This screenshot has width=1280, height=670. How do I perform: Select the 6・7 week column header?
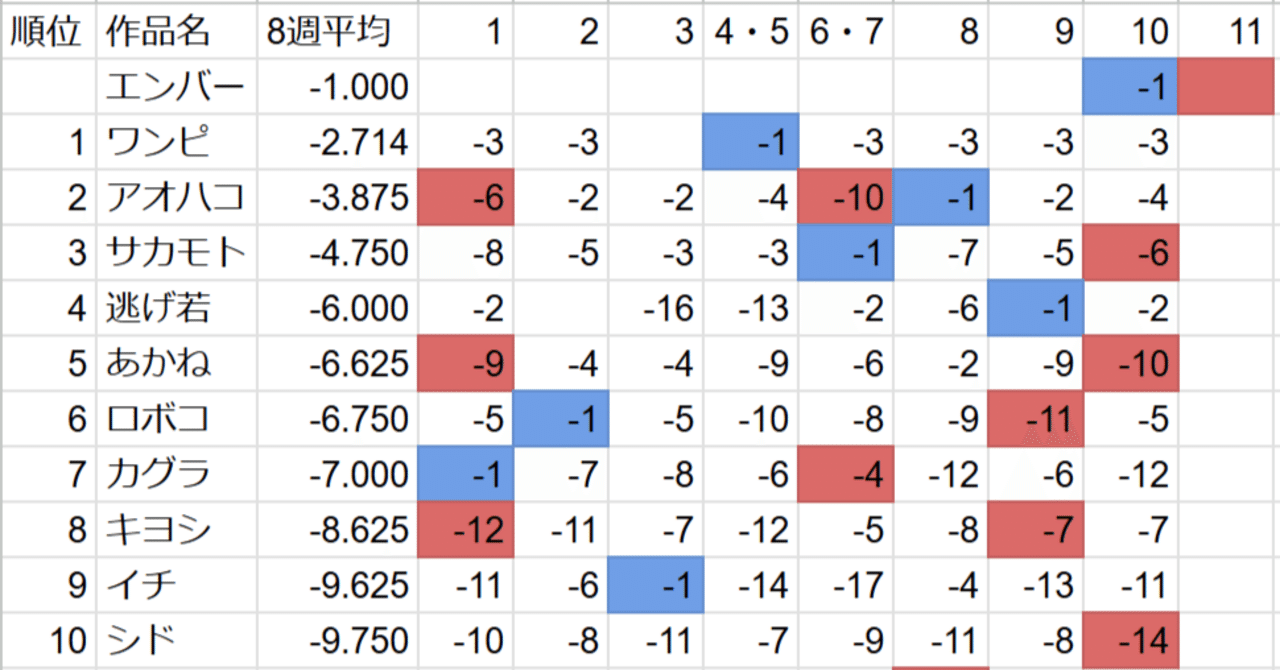pos(846,32)
